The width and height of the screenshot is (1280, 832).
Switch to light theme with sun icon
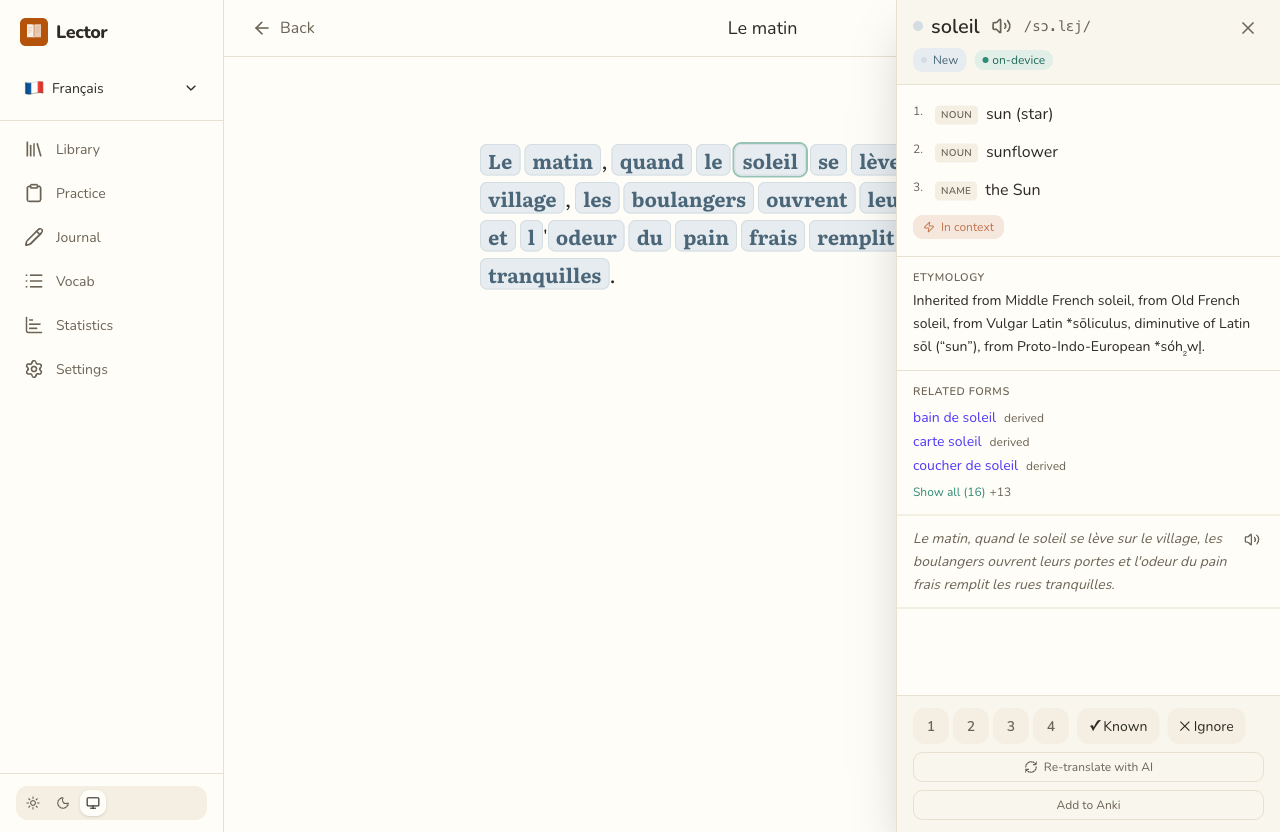(33, 803)
